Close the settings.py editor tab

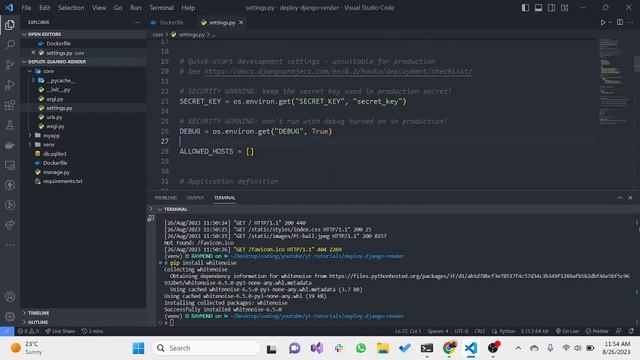pos(241,22)
